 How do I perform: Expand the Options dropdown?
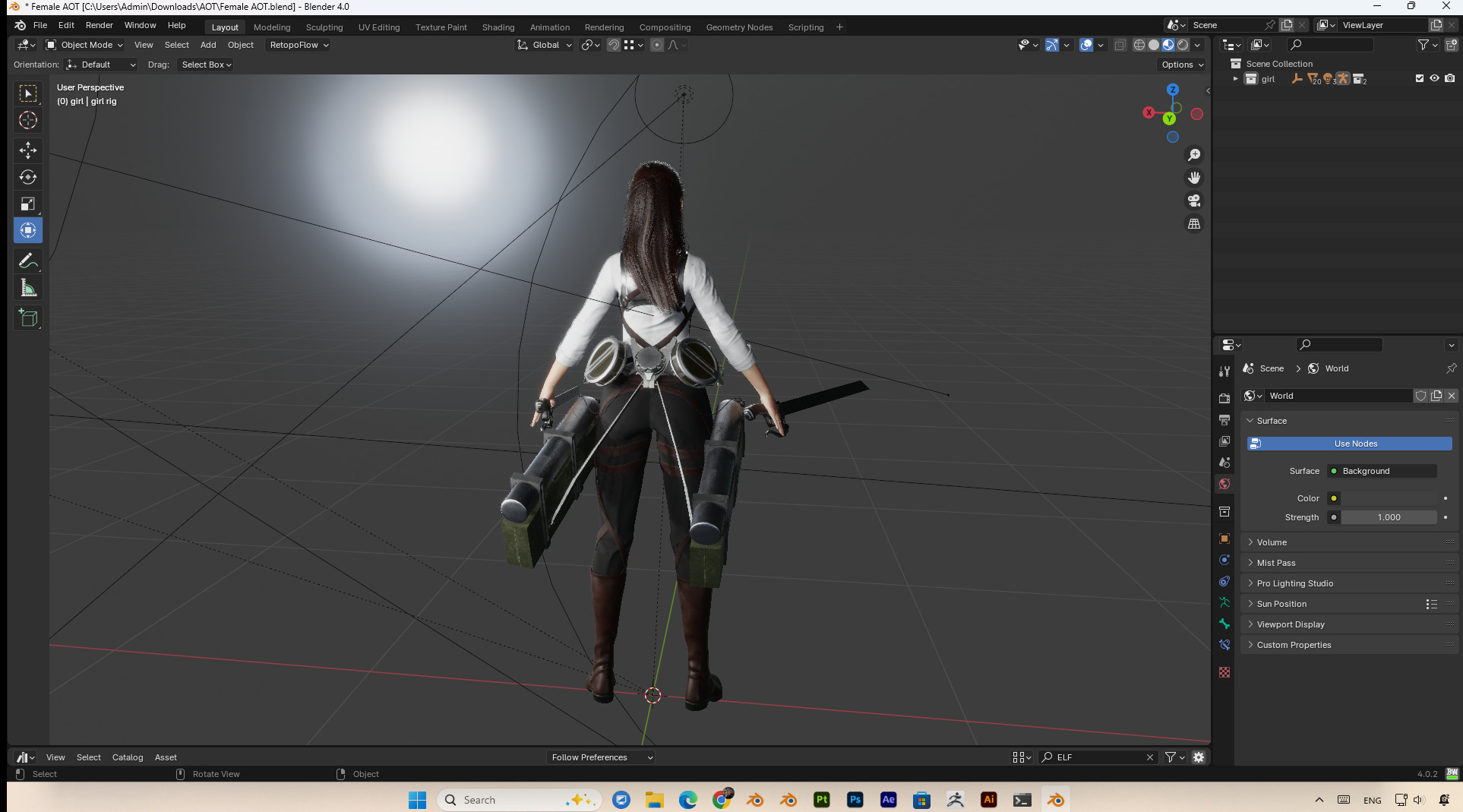point(1182,65)
